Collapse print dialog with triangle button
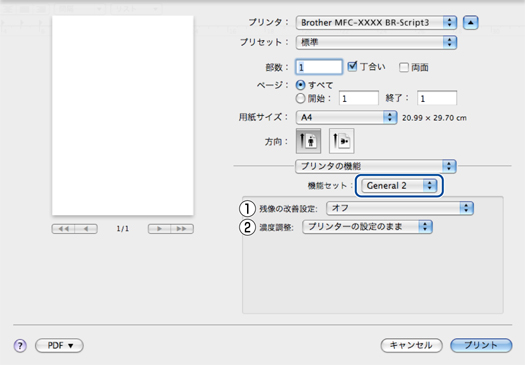The height and width of the screenshot is (365, 525). 470,23
